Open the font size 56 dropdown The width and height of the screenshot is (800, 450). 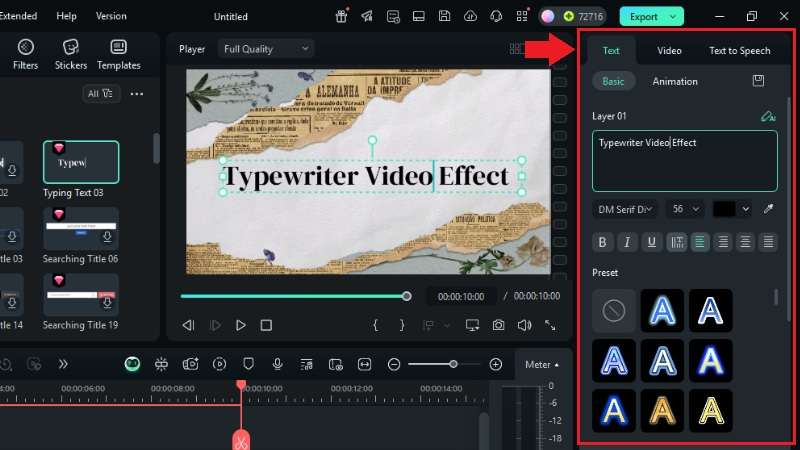(685, 209)
